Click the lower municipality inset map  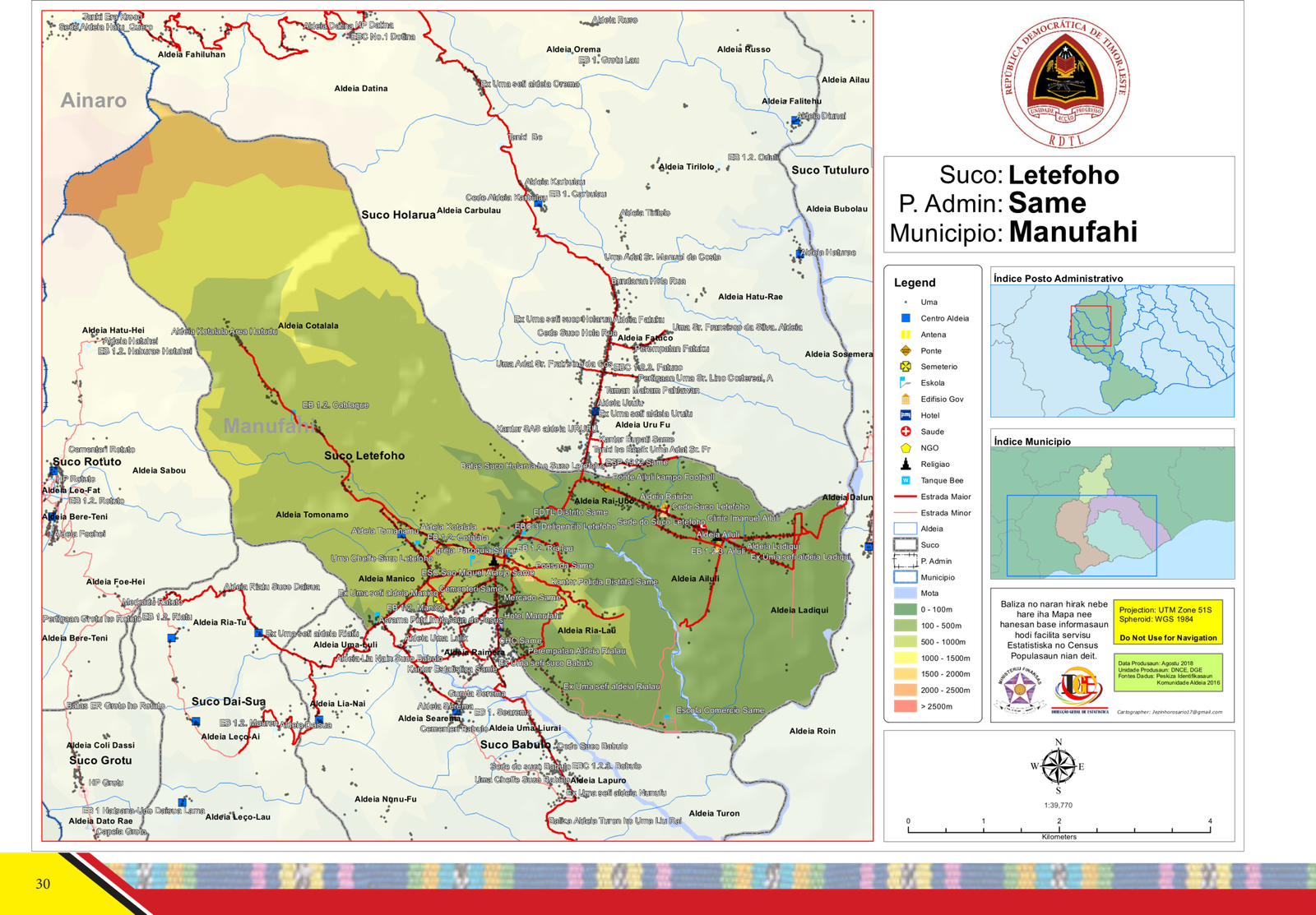[1112, 513]
